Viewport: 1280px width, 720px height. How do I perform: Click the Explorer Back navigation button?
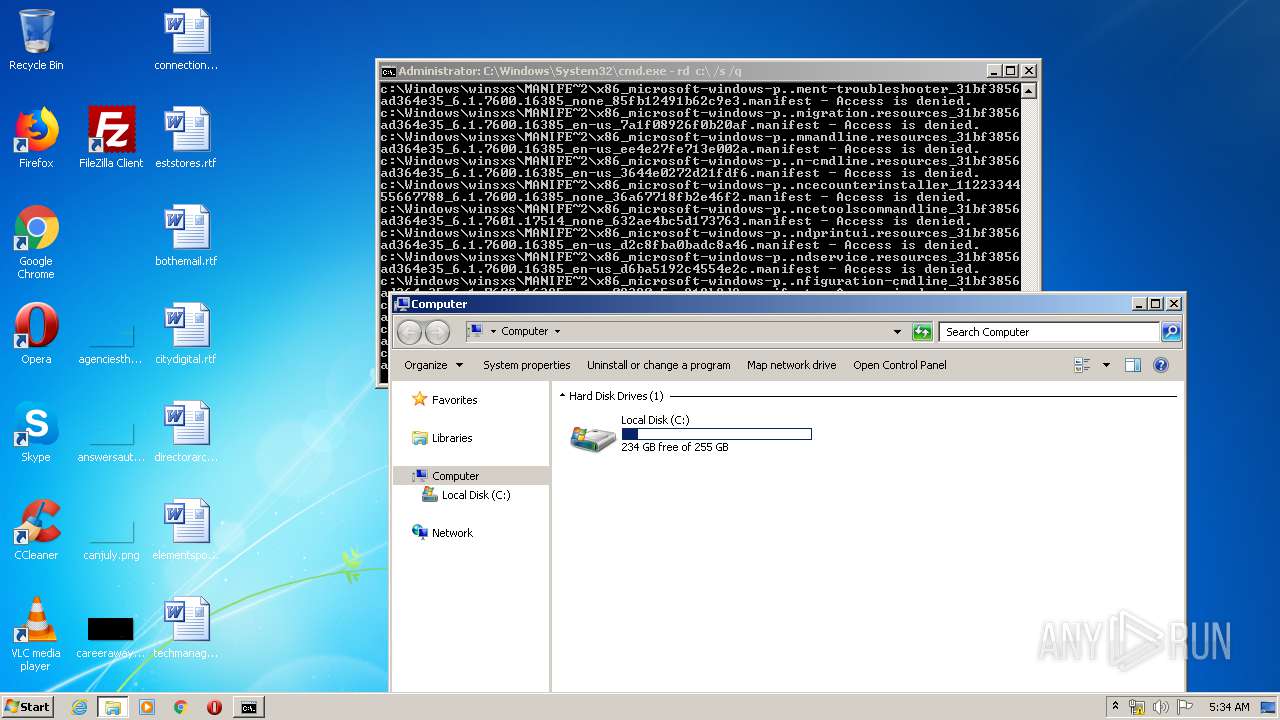[x=409, y=332]
